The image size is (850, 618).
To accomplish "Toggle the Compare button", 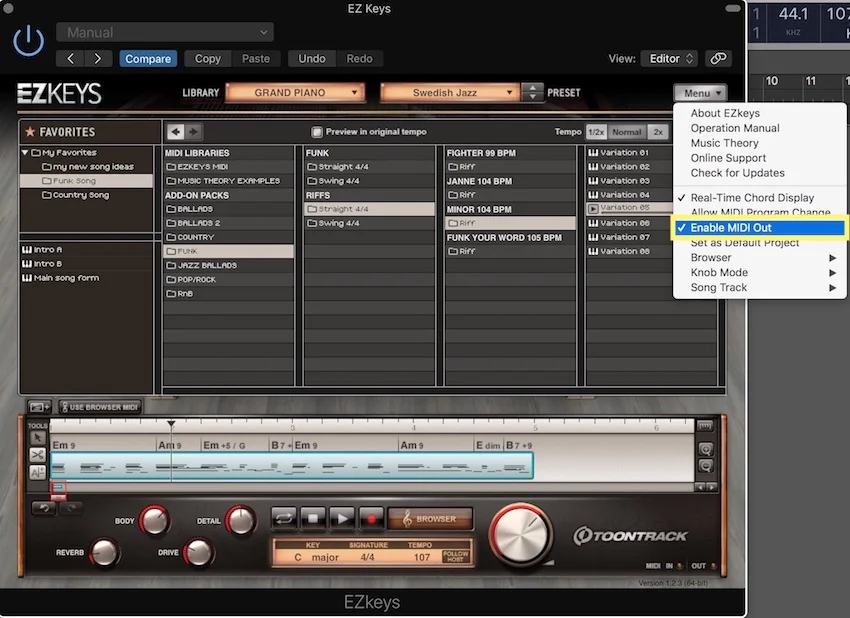I will coord(148,59).
